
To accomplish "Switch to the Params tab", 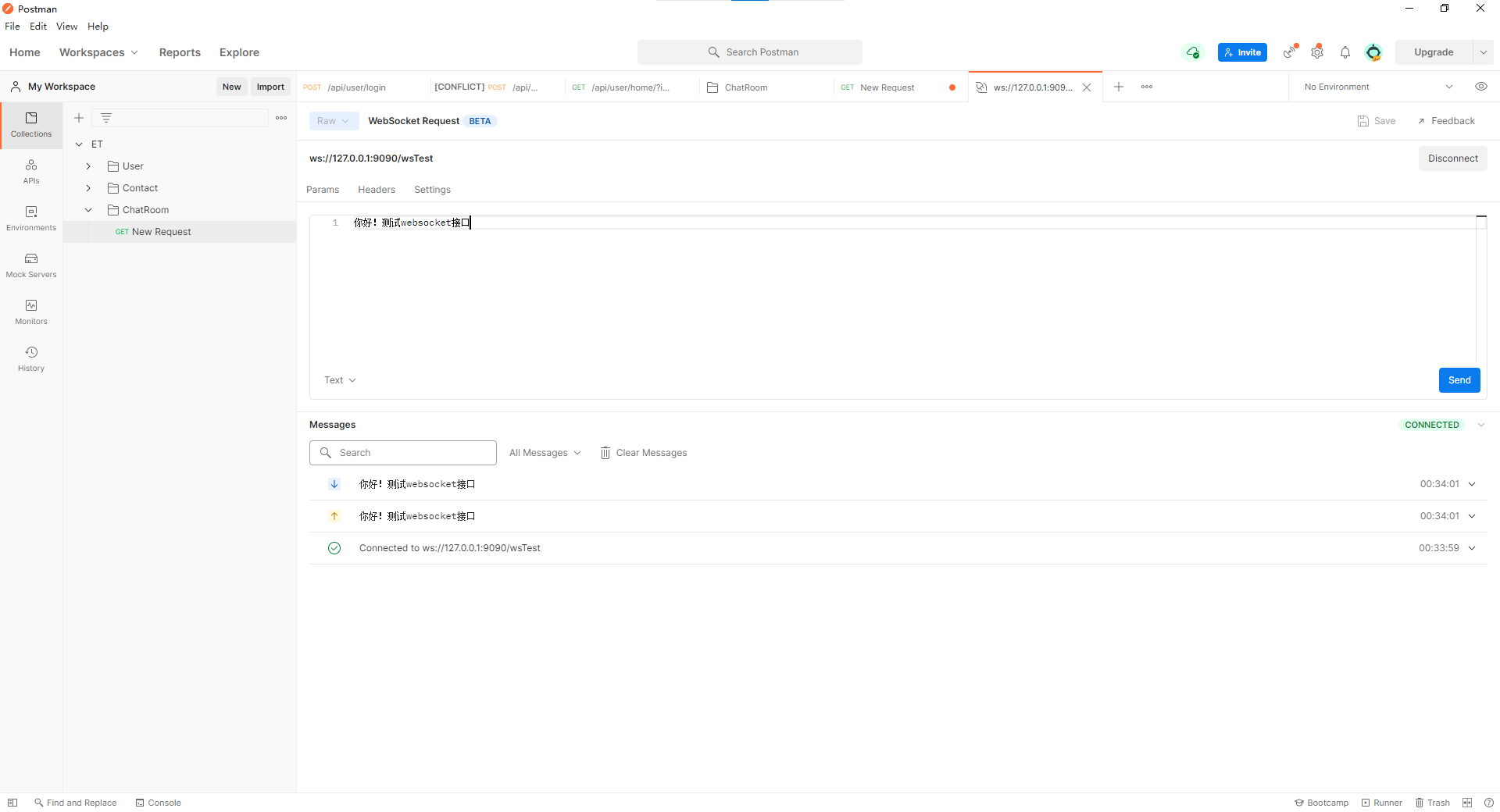I will [323, 190].
